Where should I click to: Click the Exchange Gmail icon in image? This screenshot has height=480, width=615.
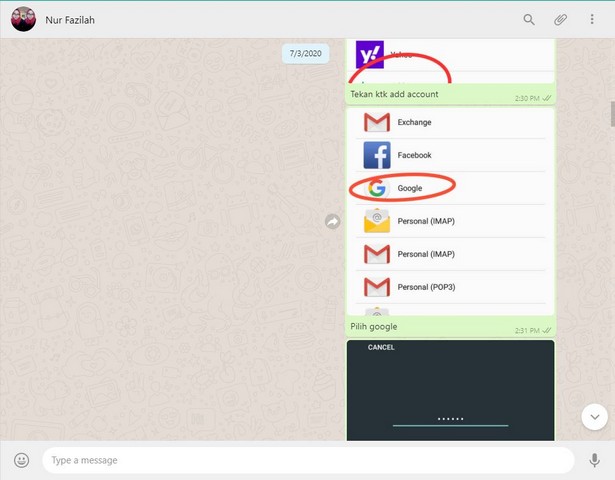(x=376, y=122)
